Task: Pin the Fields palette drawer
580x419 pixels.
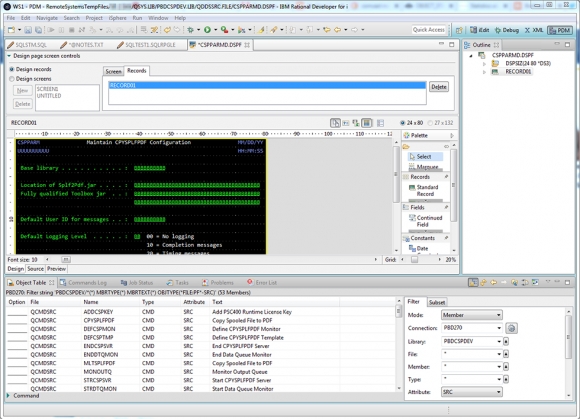Action: (x=446, y=207)
